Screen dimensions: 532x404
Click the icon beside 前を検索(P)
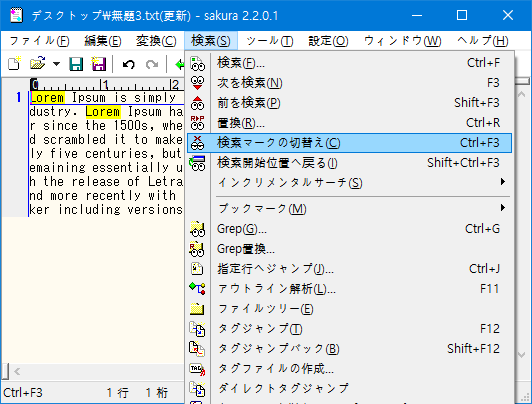coord(197,103)
